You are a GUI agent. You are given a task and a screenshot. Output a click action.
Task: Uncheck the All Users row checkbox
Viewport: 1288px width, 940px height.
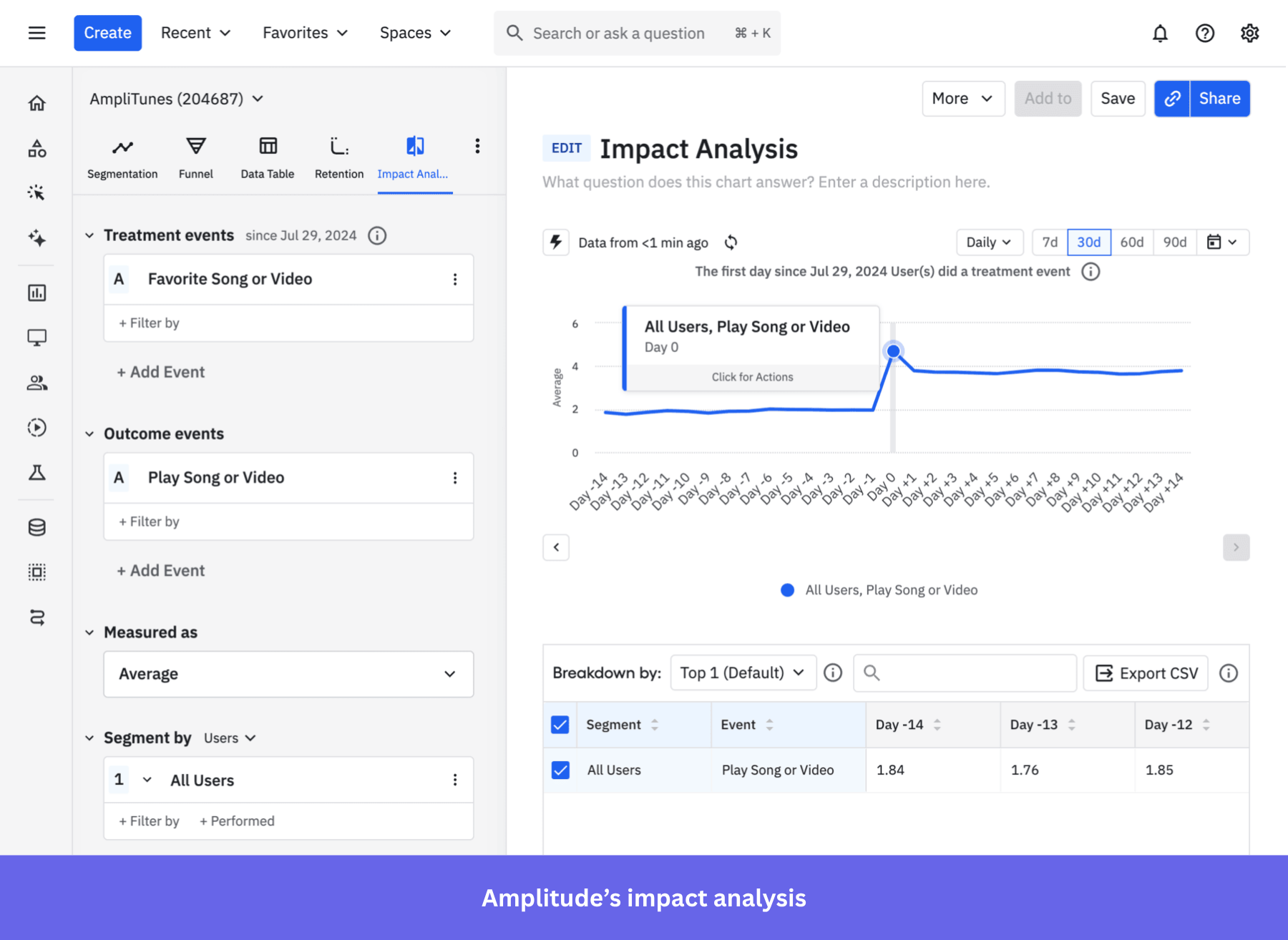coord(560,770)
